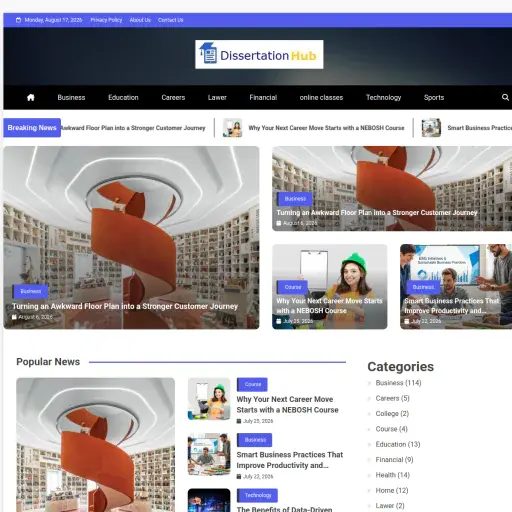Click Technology tag in Popular News list
Viewport: 512px width, 512px height.
[258, 495]
